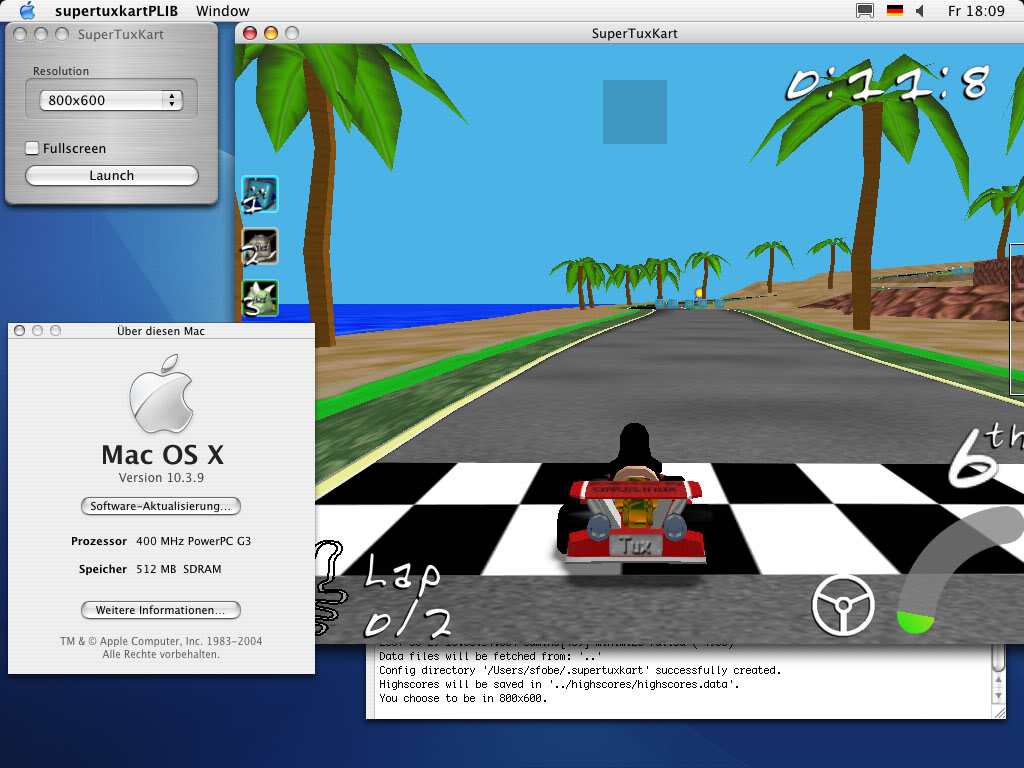Open the 800x600 Resolution dropdown
This screenshot has height=768, width=1024.
[x=111, y=100]
